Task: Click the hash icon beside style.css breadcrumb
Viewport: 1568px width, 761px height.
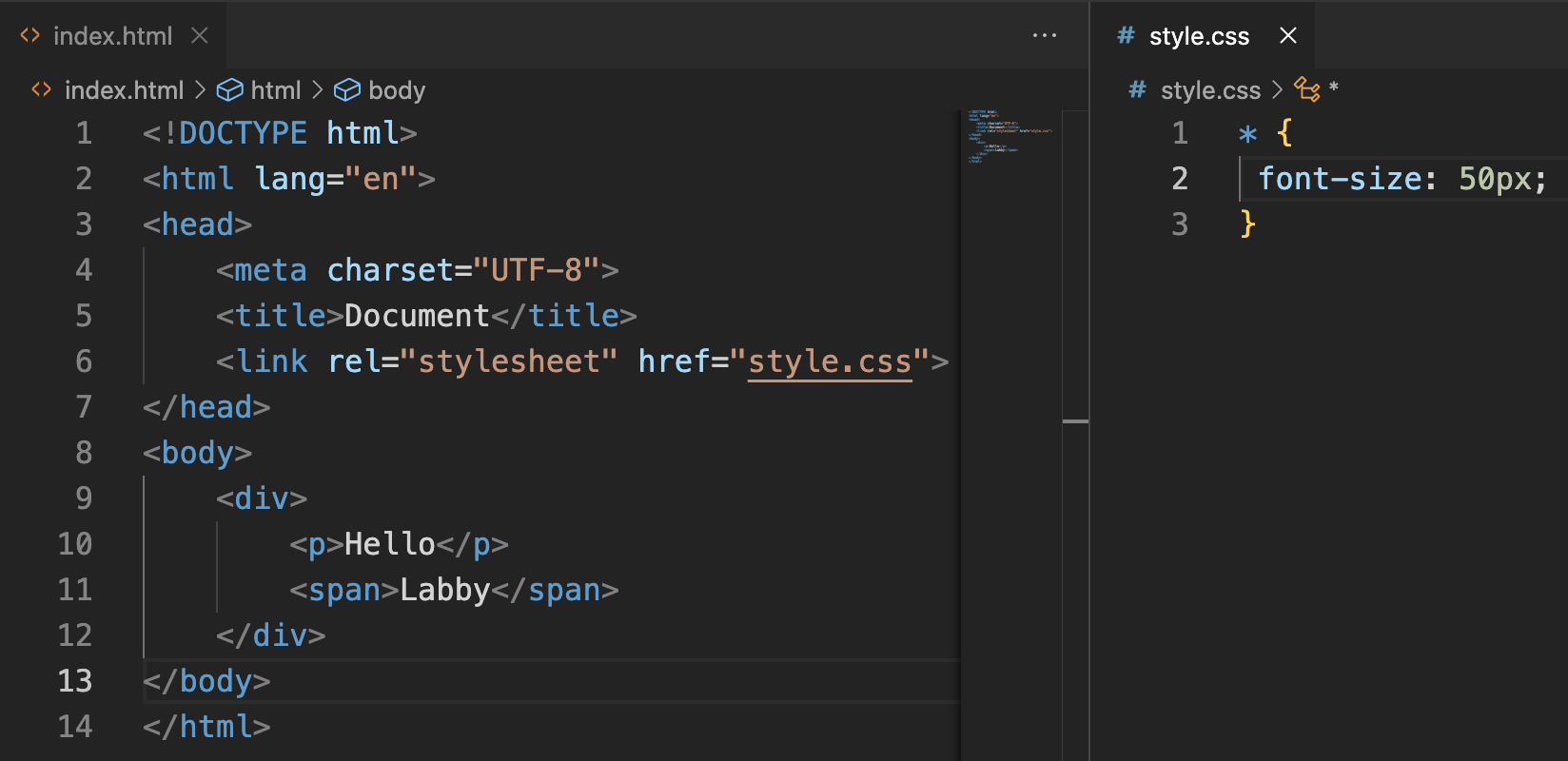Action: pyautogui.click(x=1136, y=90)
